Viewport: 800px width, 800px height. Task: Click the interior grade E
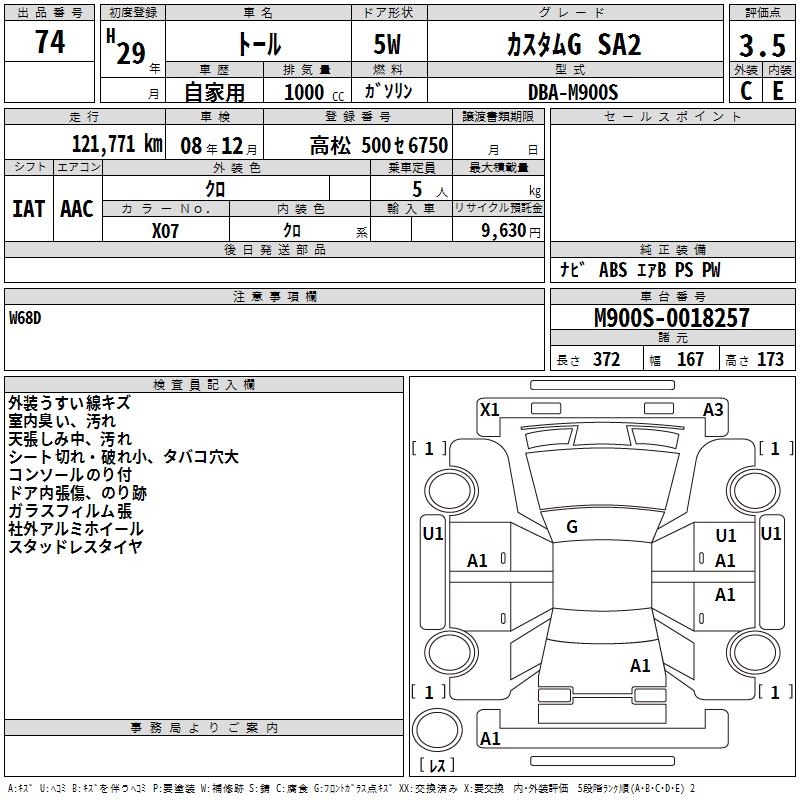pos(778,91)
